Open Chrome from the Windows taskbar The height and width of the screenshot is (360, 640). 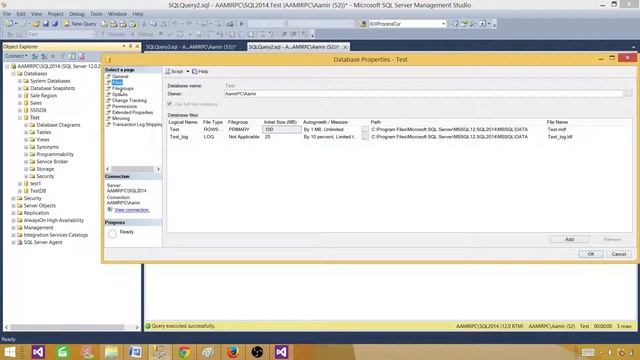184,351
